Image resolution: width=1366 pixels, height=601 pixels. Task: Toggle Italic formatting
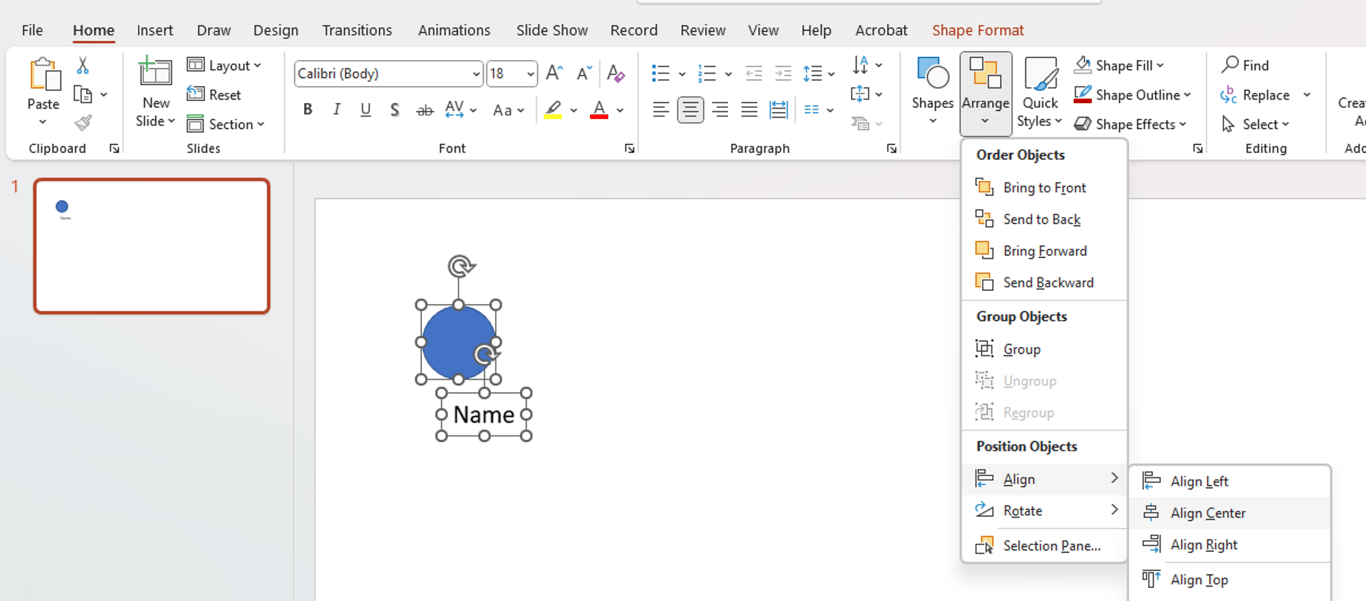[x=336, y=110]
